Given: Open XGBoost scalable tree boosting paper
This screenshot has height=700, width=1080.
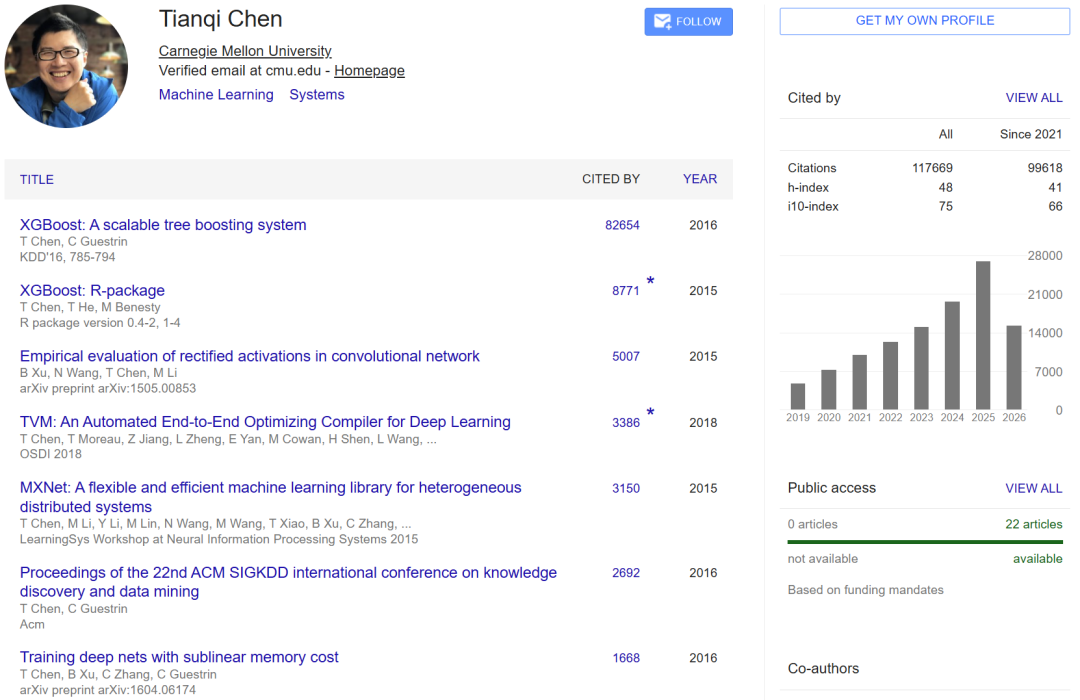Looking at the screenshot, I should [163, 225].
